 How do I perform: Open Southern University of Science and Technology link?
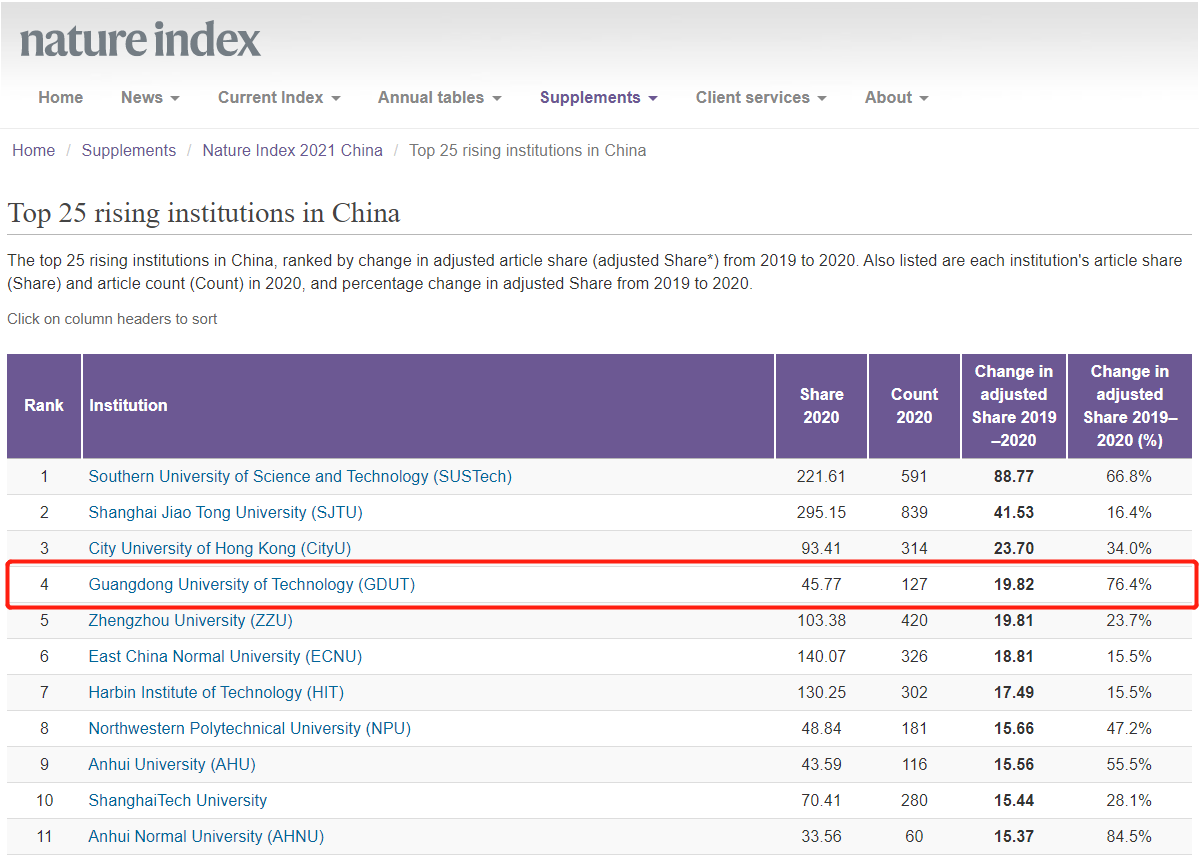pos(300,477)
